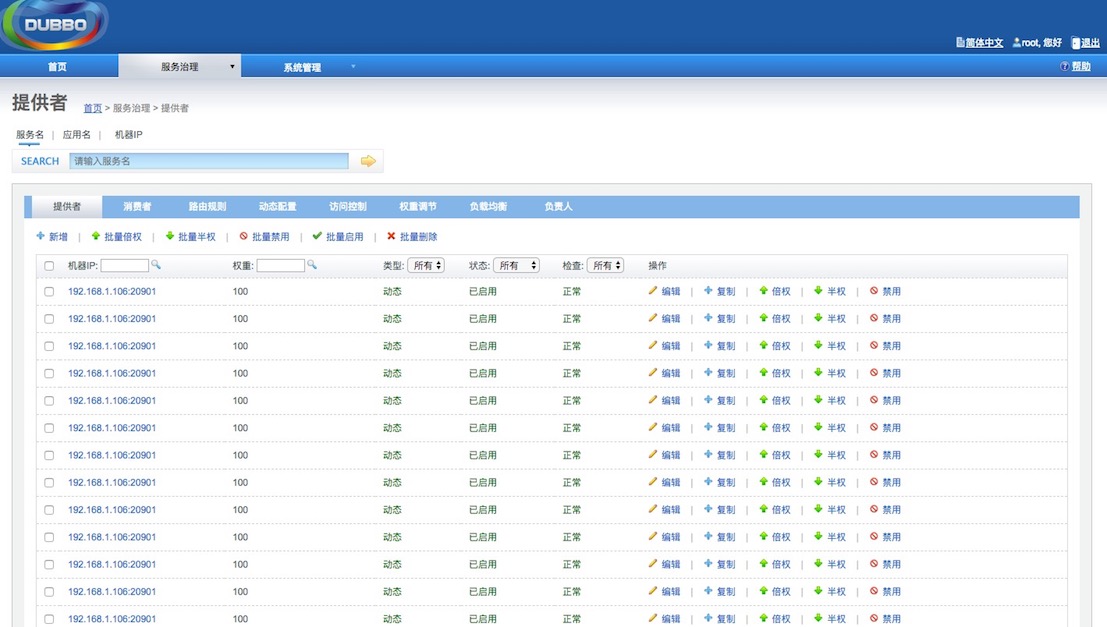Open the 路由规则 tab
The image size is (1107, 627).
[207, 206]
